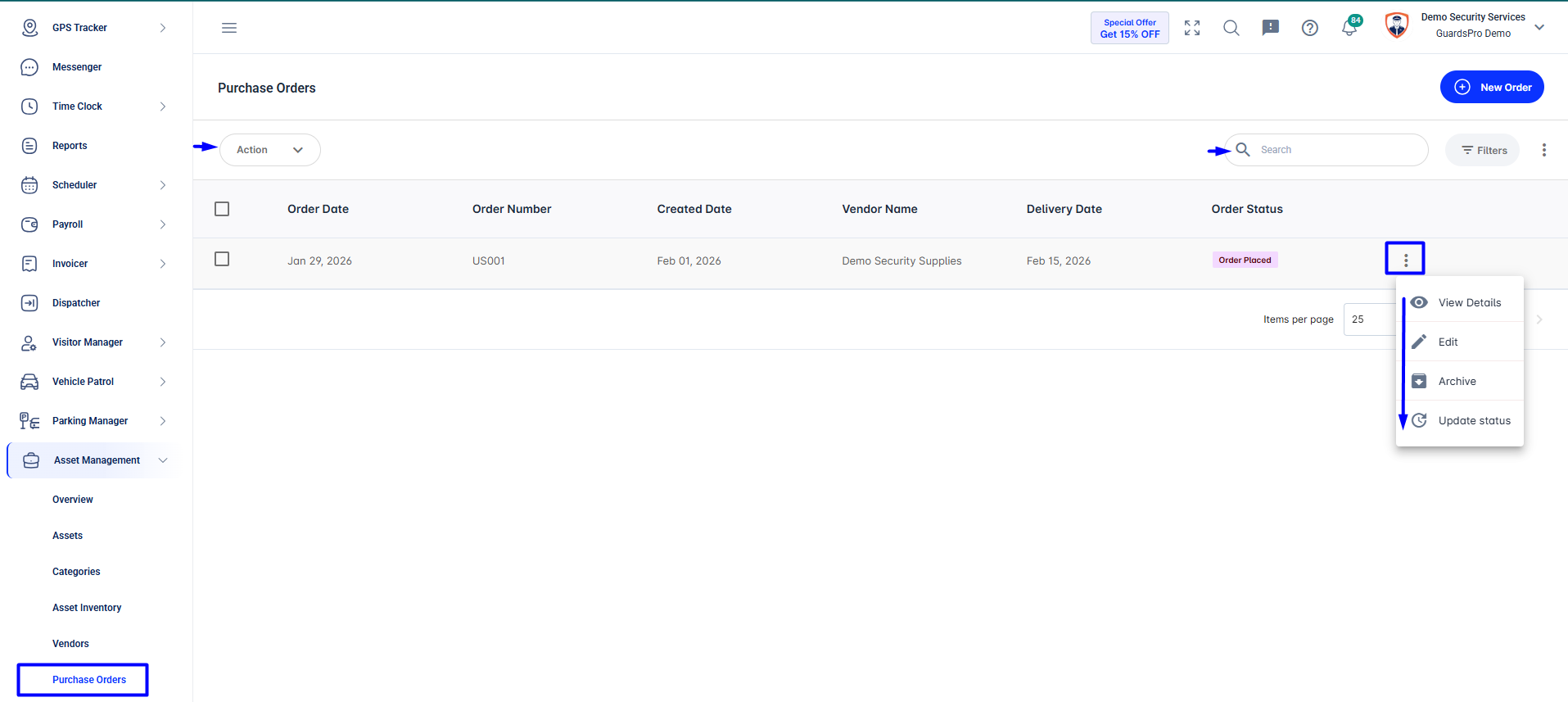Choose View Details with the eye icon
The height and width of the screenshot is (702, 1568).
[x=1460, y=302]
